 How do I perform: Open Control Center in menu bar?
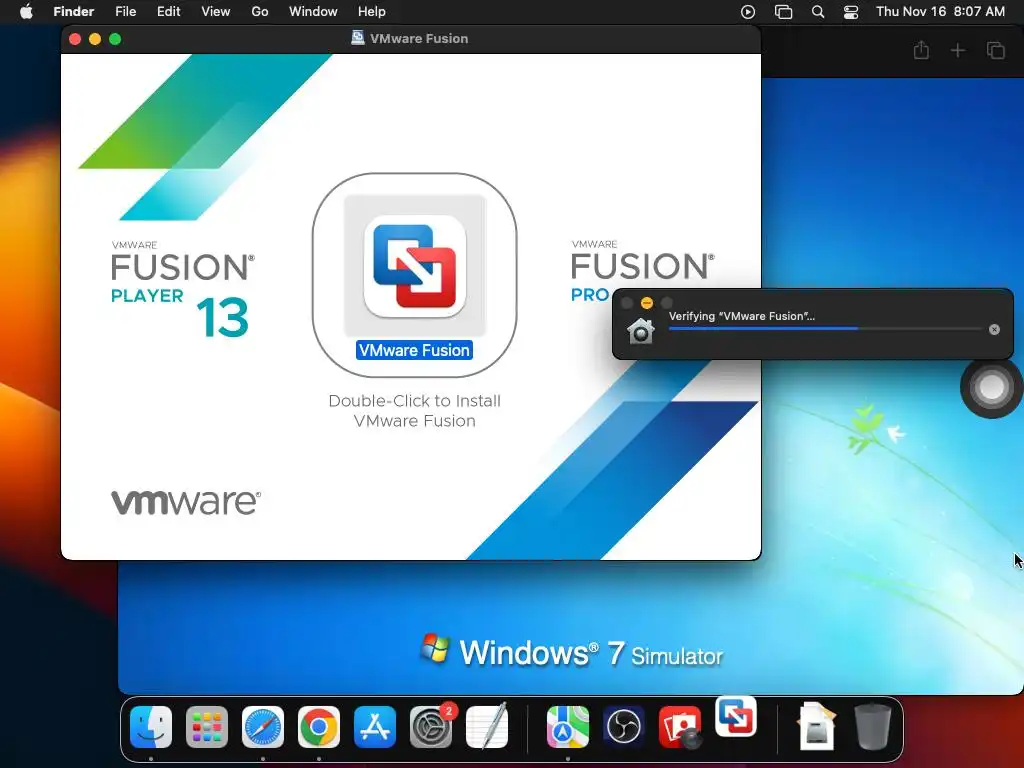coord(851,12)
